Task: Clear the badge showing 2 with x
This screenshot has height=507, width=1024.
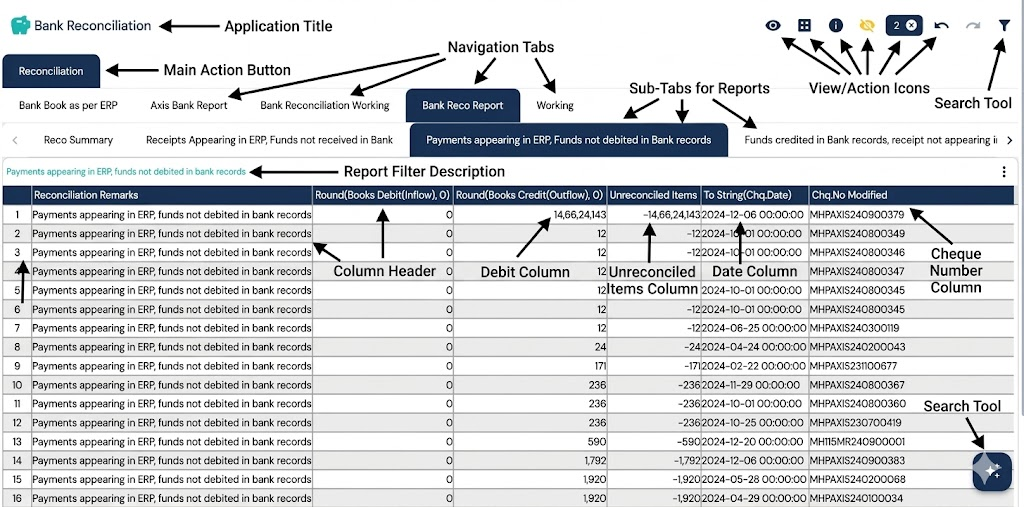Action: click(912, 25)
